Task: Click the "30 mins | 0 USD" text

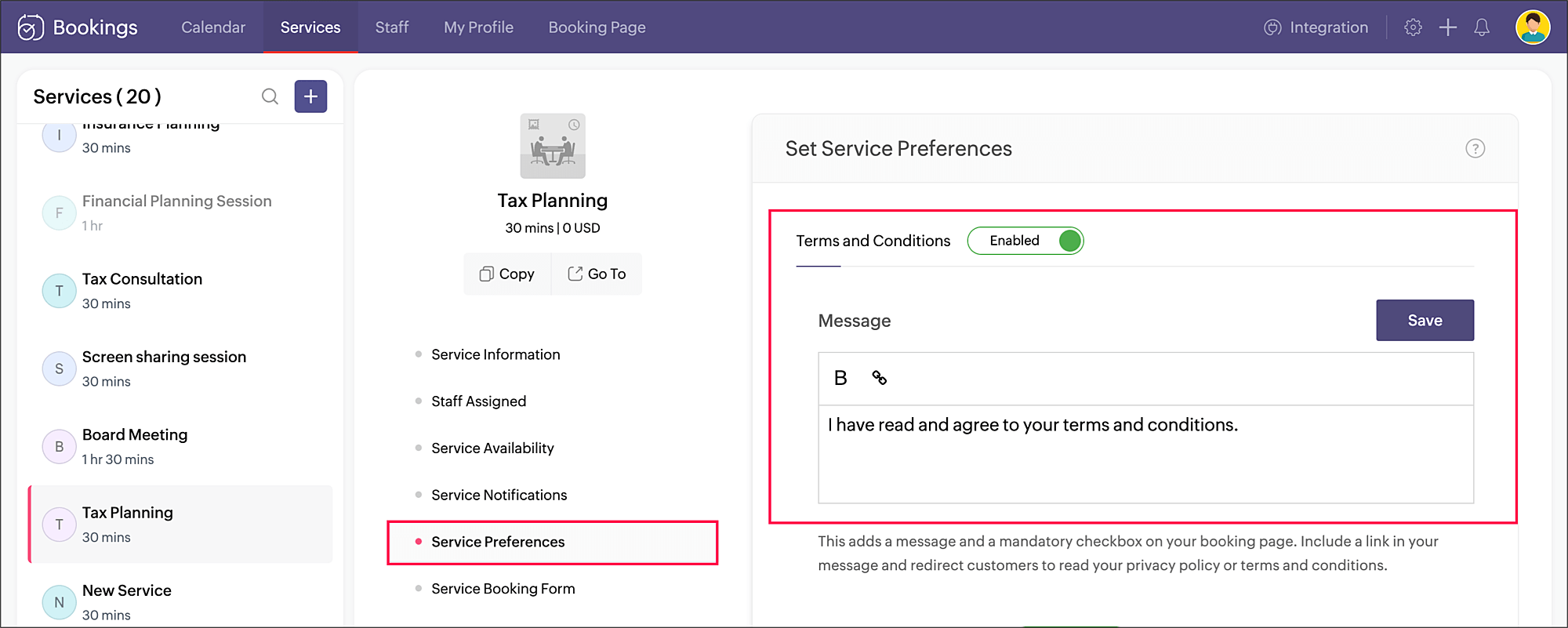Action: pyautogui.click(x=553, y=228)
